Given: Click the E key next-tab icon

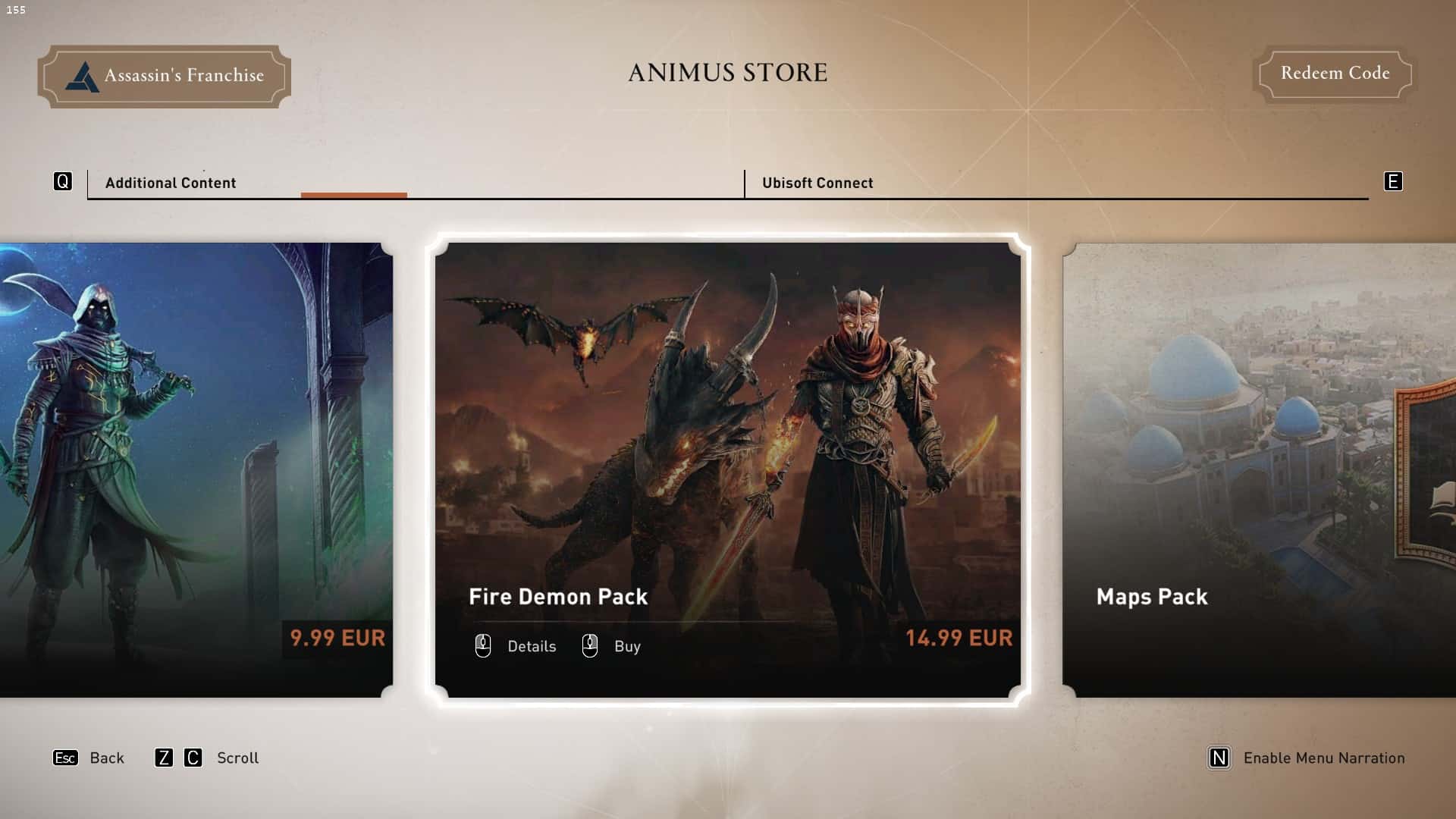Looking at the screenshot, I should click(x=1393, y=181).
